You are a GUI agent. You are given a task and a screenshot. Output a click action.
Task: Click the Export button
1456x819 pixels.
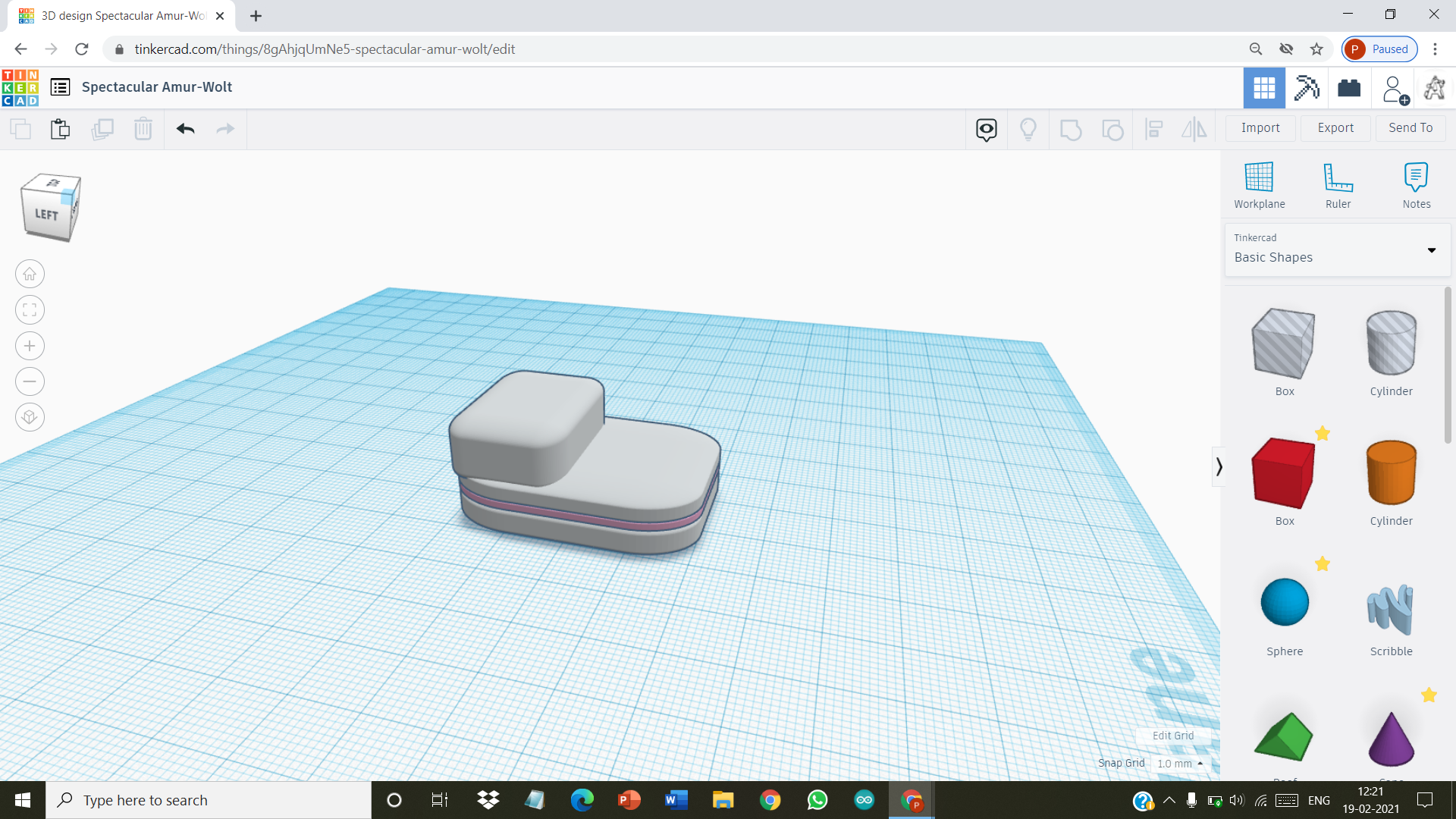[1335, 128]
